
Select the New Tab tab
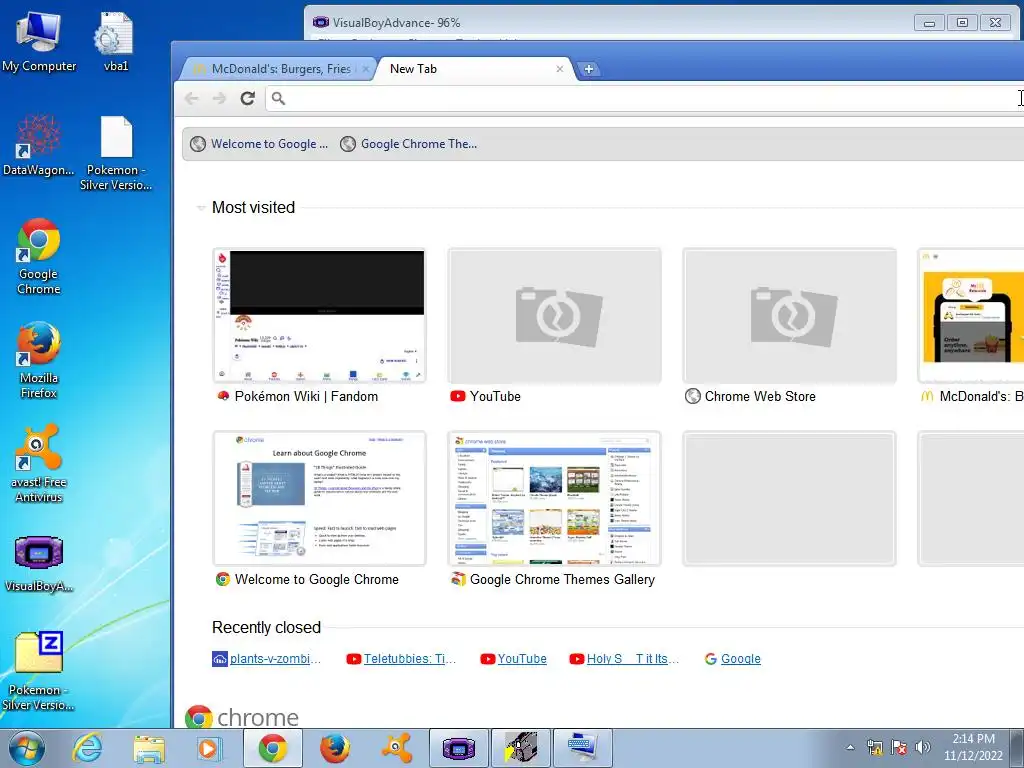pos(473,69)
